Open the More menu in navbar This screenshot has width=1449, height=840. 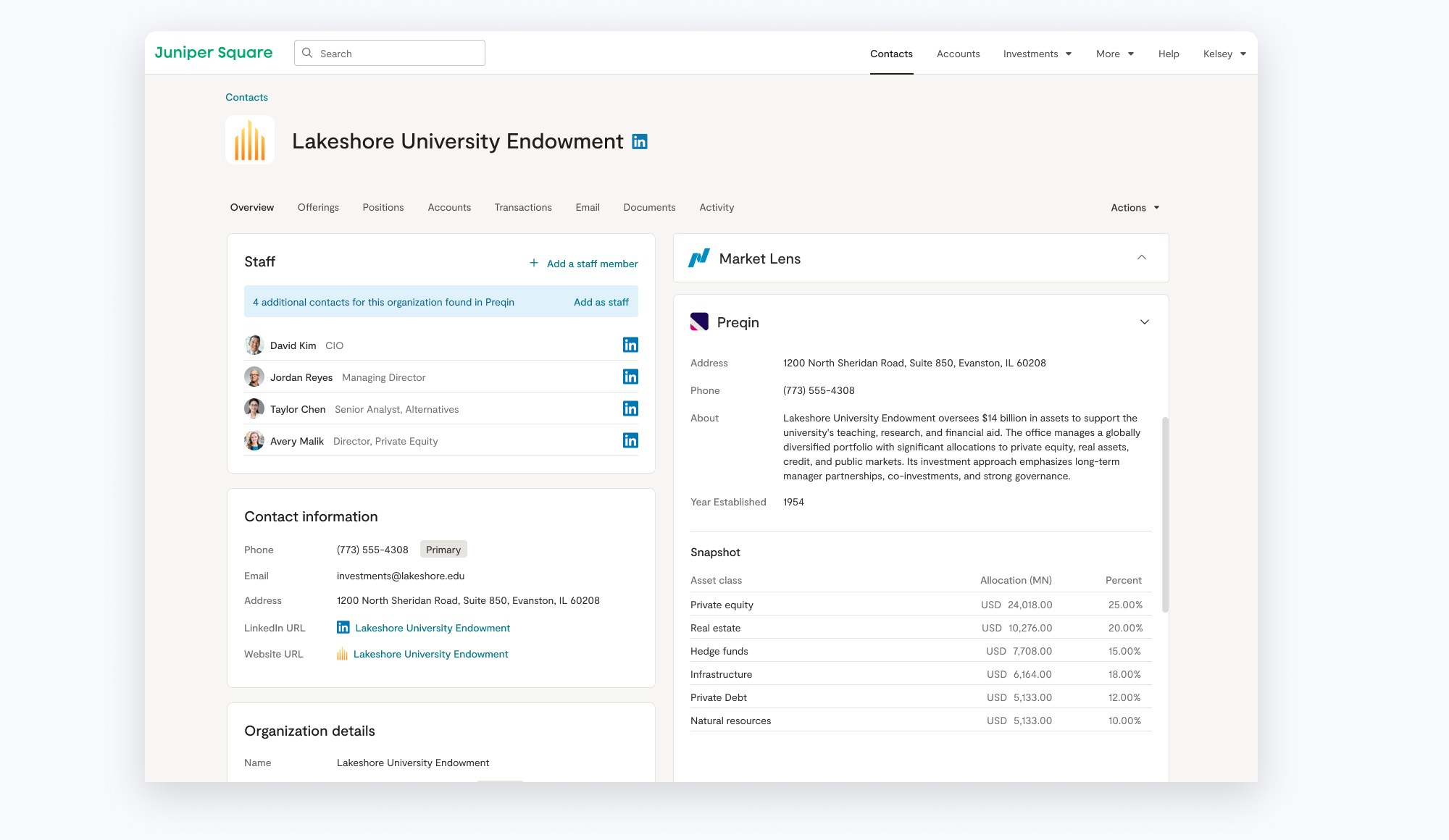pyautogui.click(x=1114, y=54)
